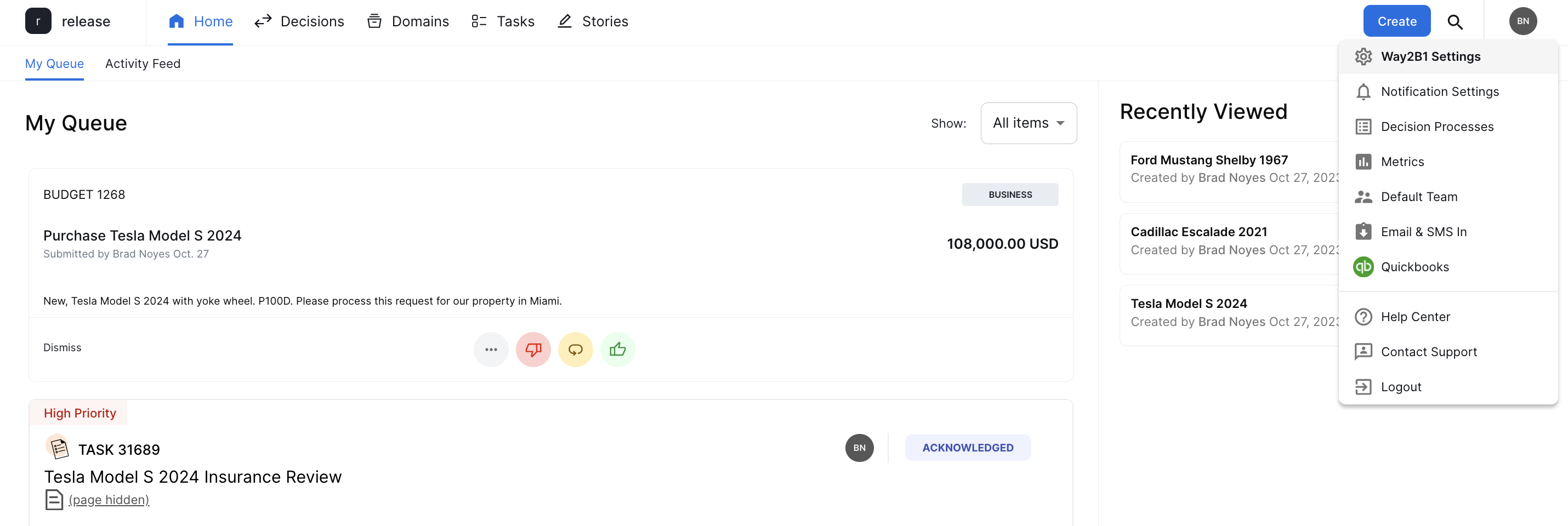Open the Domains nav tab
This screenshot has height=526, width=1568.
coord(408,22)
